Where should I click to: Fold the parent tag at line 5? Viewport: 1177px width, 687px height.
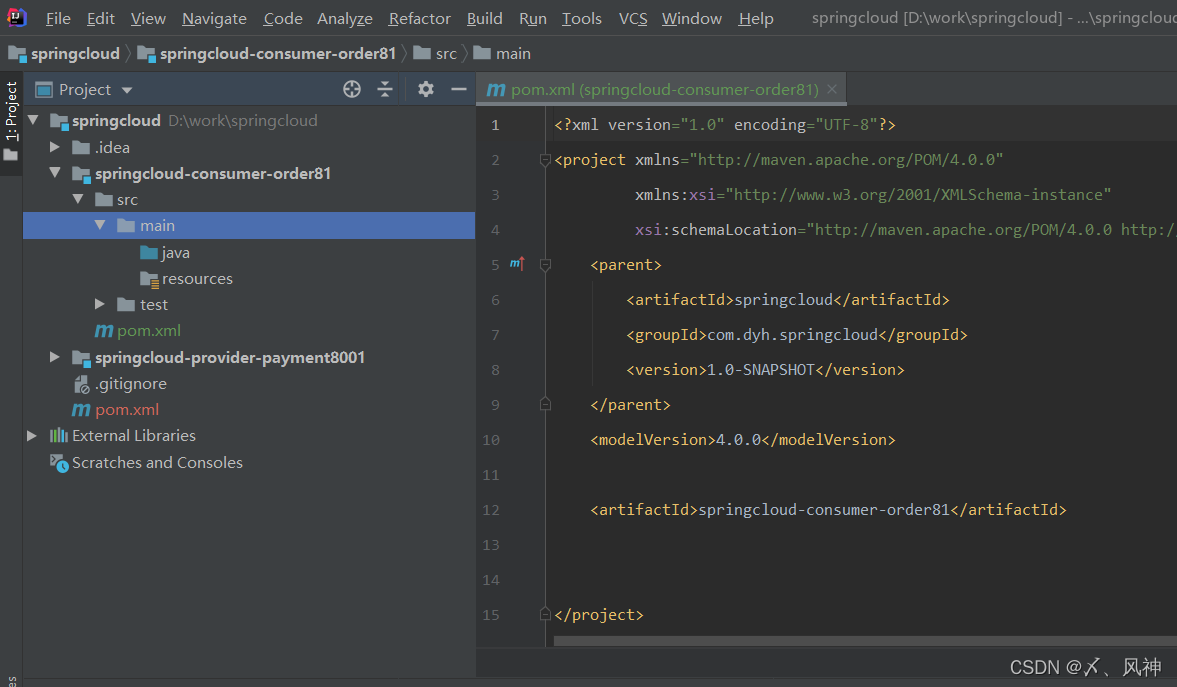(x=546, y=264)
